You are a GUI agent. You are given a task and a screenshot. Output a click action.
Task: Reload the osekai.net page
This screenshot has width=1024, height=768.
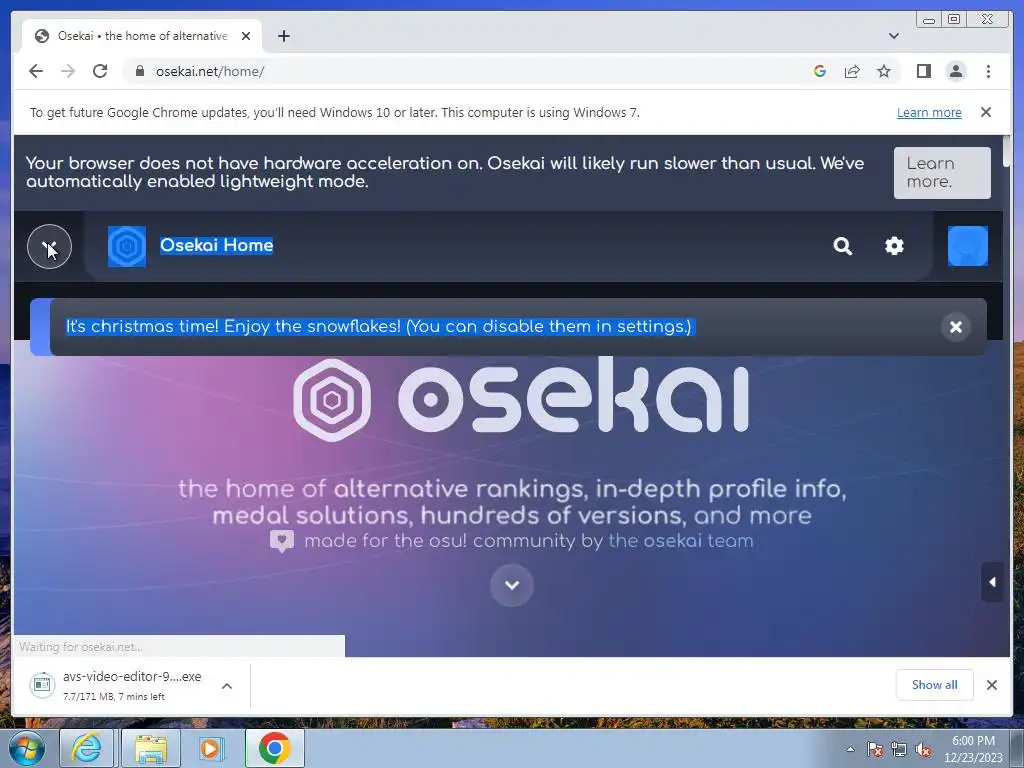point(100,71)
